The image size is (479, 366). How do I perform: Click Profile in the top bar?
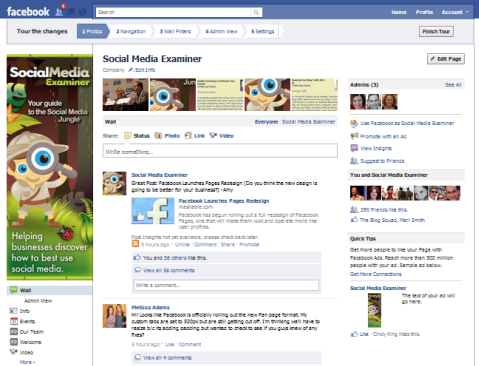[424, 12]
